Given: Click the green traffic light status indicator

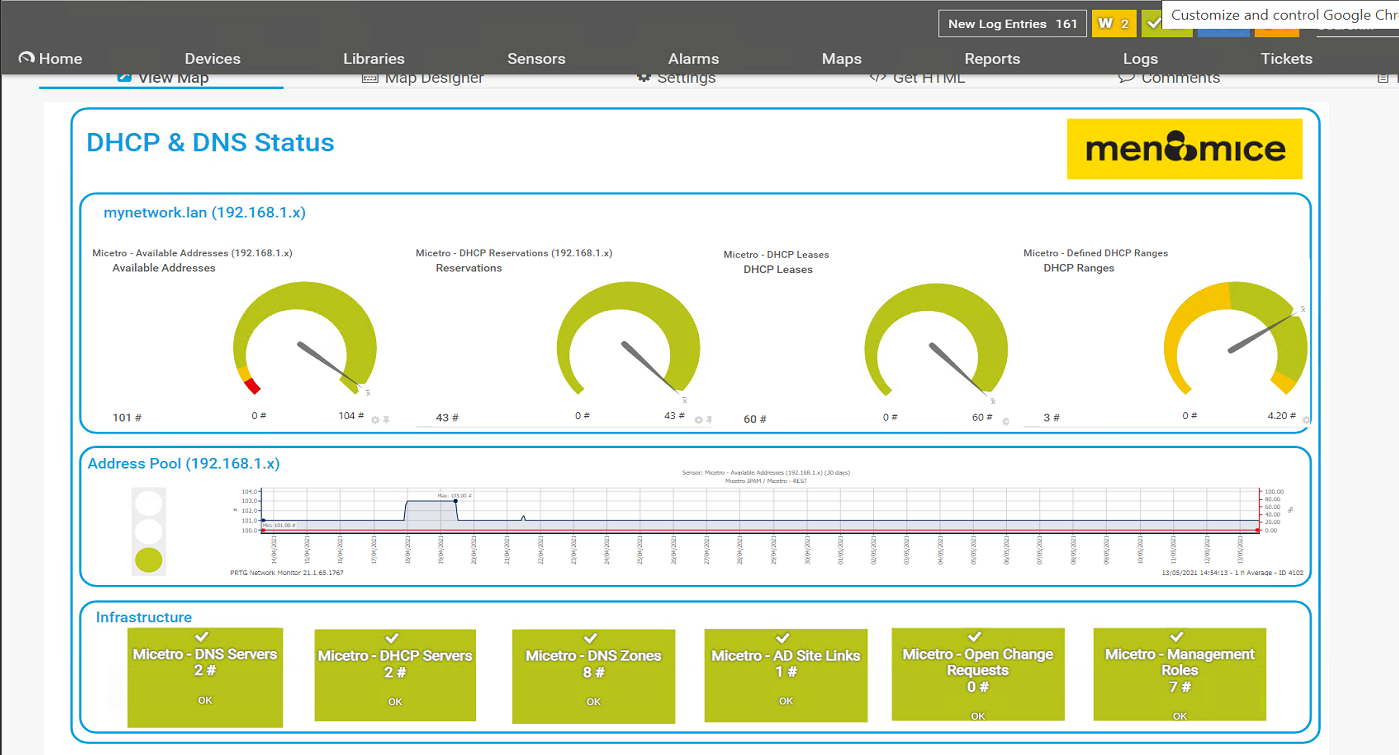Looking at the screenshot, I should point(148,560).
